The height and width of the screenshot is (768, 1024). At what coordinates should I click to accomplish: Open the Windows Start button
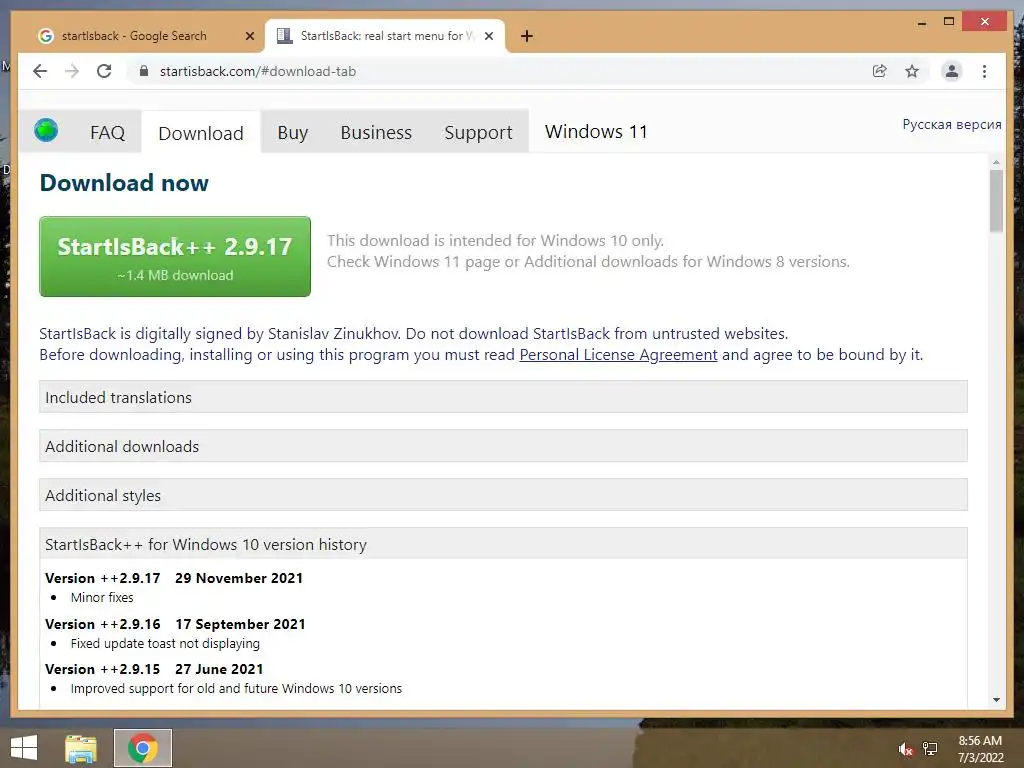24,748
